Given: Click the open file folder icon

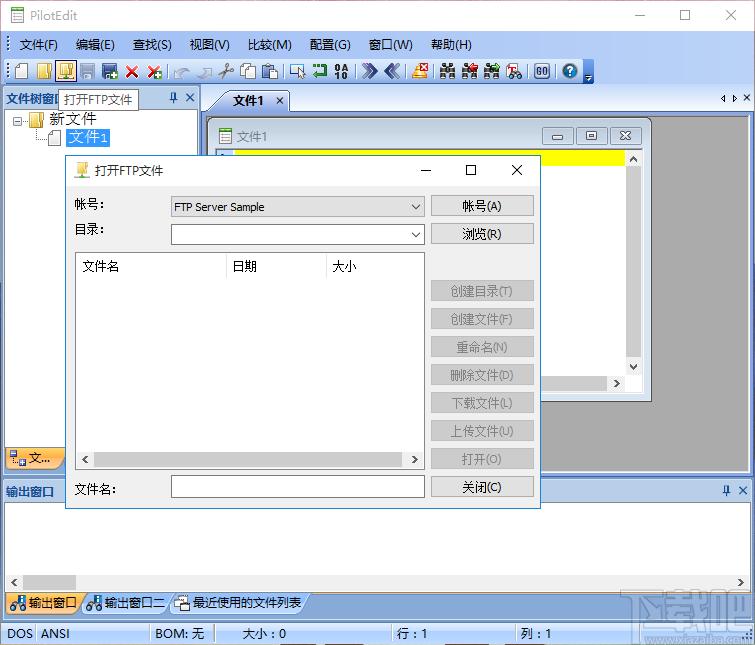Looking at the screenshot, I should (x=44, y=71).
